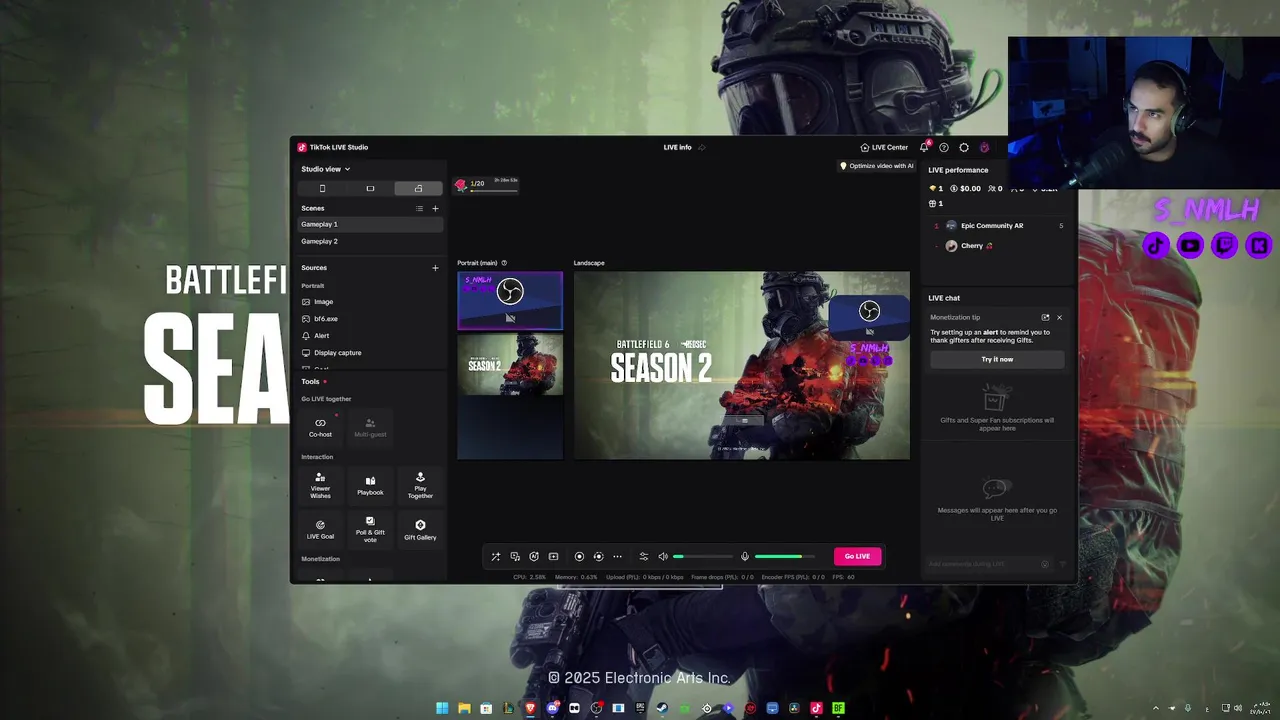Open Steam from the taskbar
Image resolution: width=1280 pixels, height=720 pixels.
[x=662, y=708]
